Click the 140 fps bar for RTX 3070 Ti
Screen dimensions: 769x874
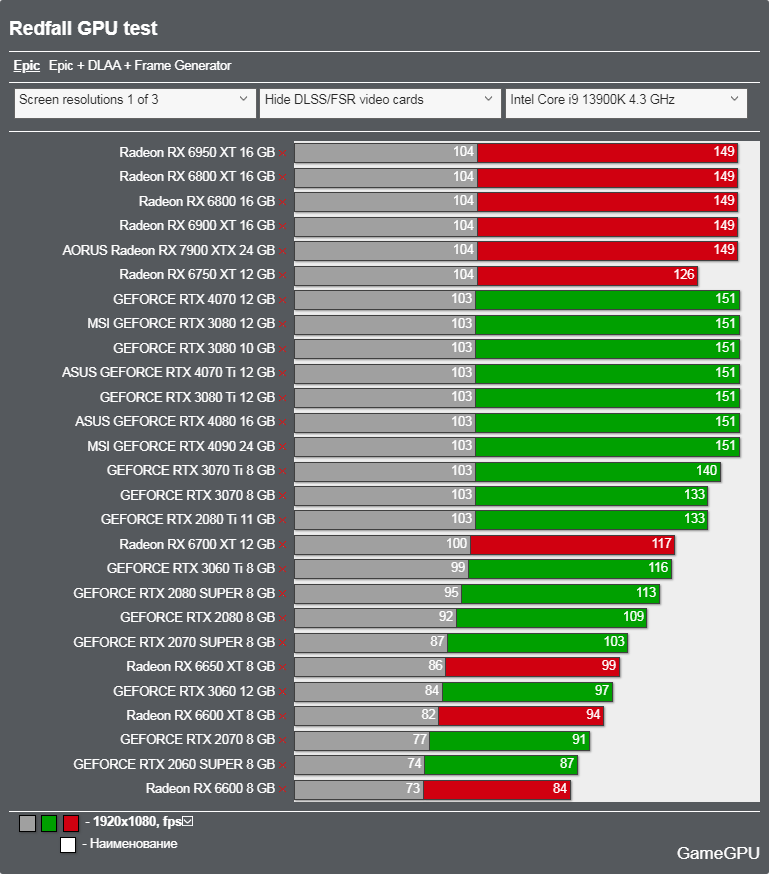(598, 471)
